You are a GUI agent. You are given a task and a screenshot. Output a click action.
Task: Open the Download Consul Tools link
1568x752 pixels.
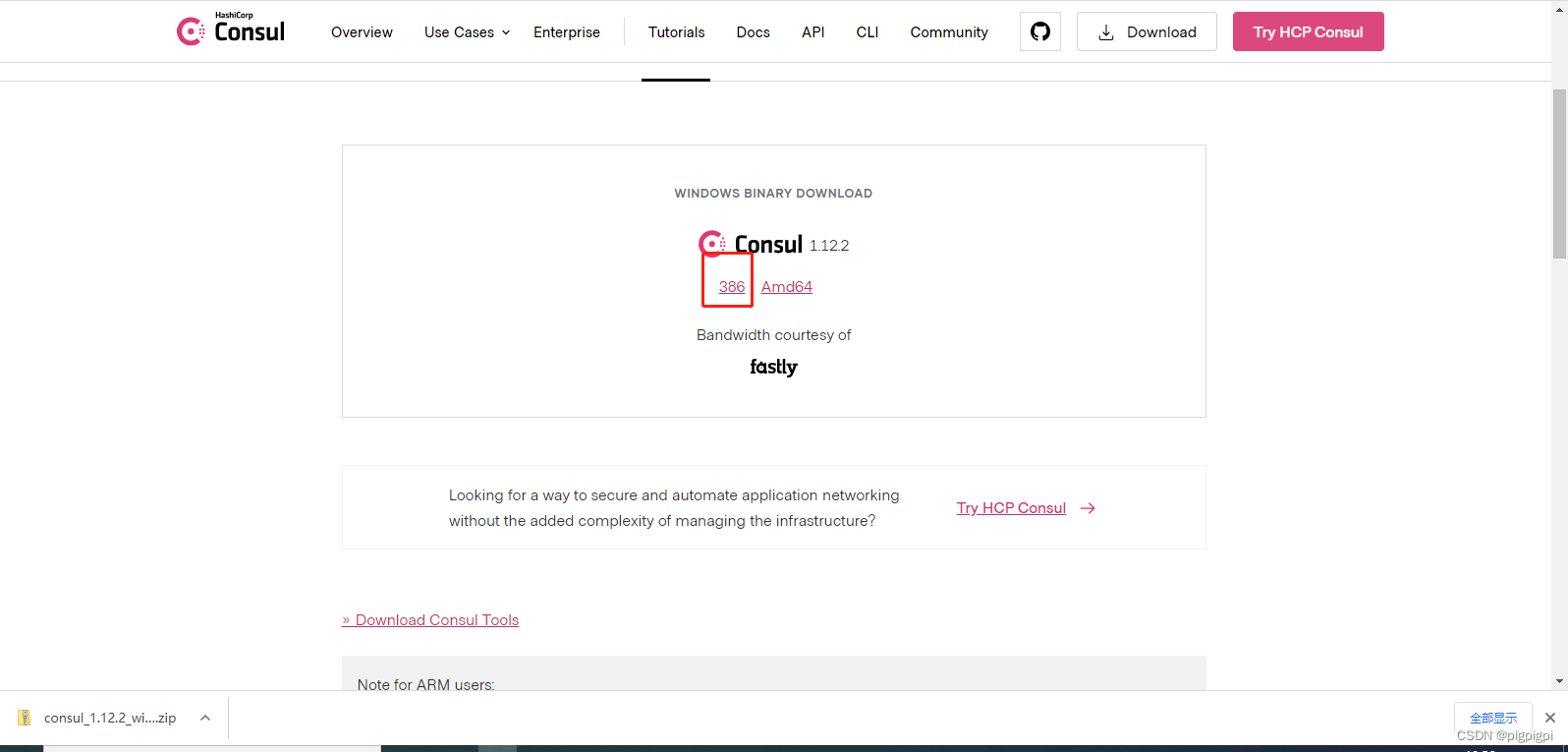pos(430,620)
